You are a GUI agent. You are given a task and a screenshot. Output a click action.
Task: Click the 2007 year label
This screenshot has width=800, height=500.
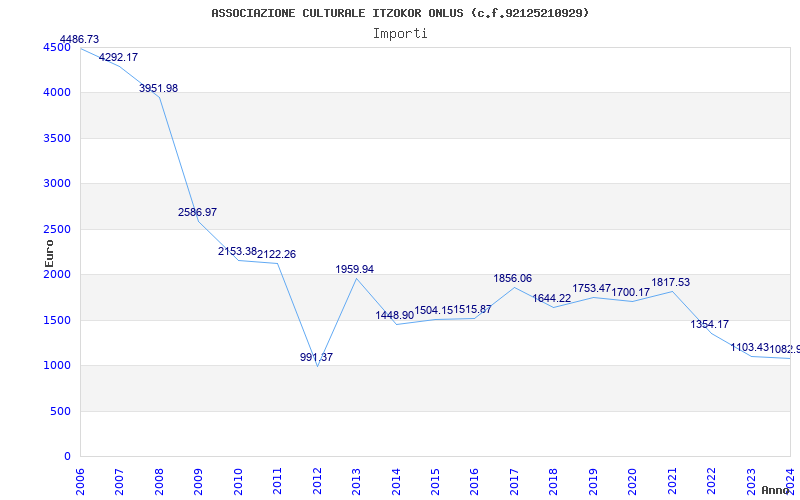(119, 481)
